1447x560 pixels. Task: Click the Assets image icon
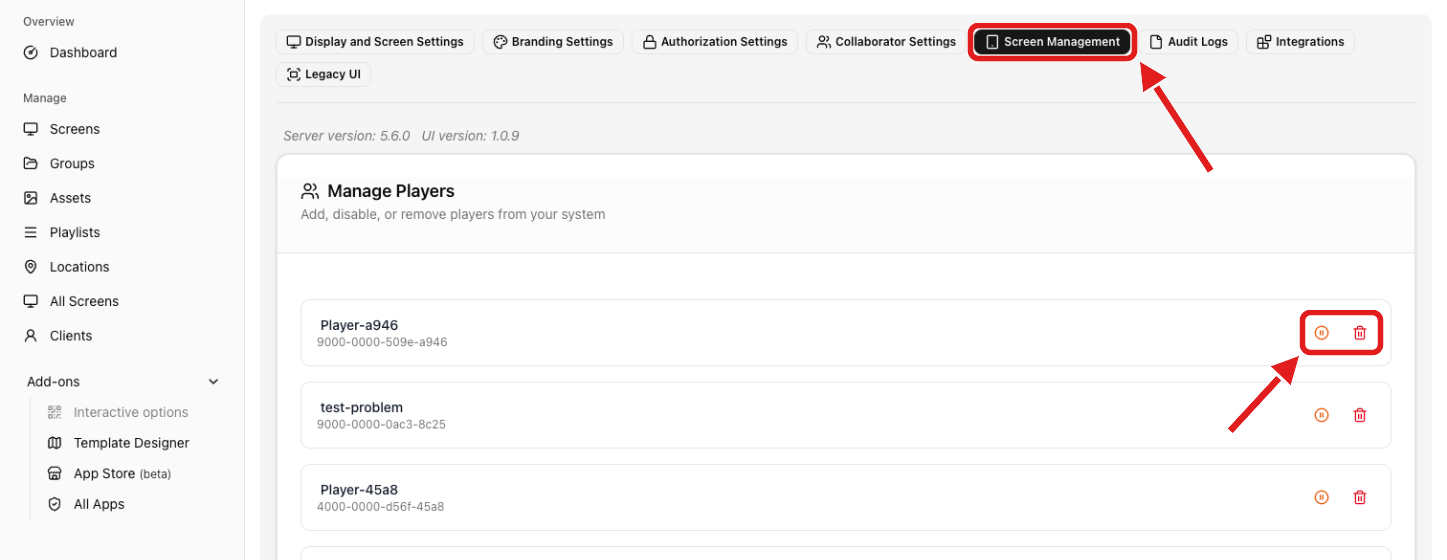point(31,198)
